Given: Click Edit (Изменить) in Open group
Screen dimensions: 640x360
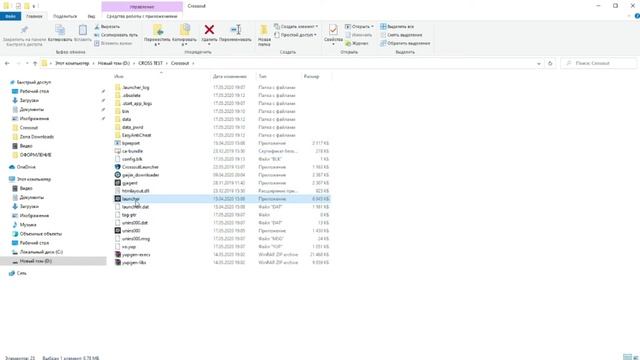Looking at the screenshot, I should pos(358,35).
